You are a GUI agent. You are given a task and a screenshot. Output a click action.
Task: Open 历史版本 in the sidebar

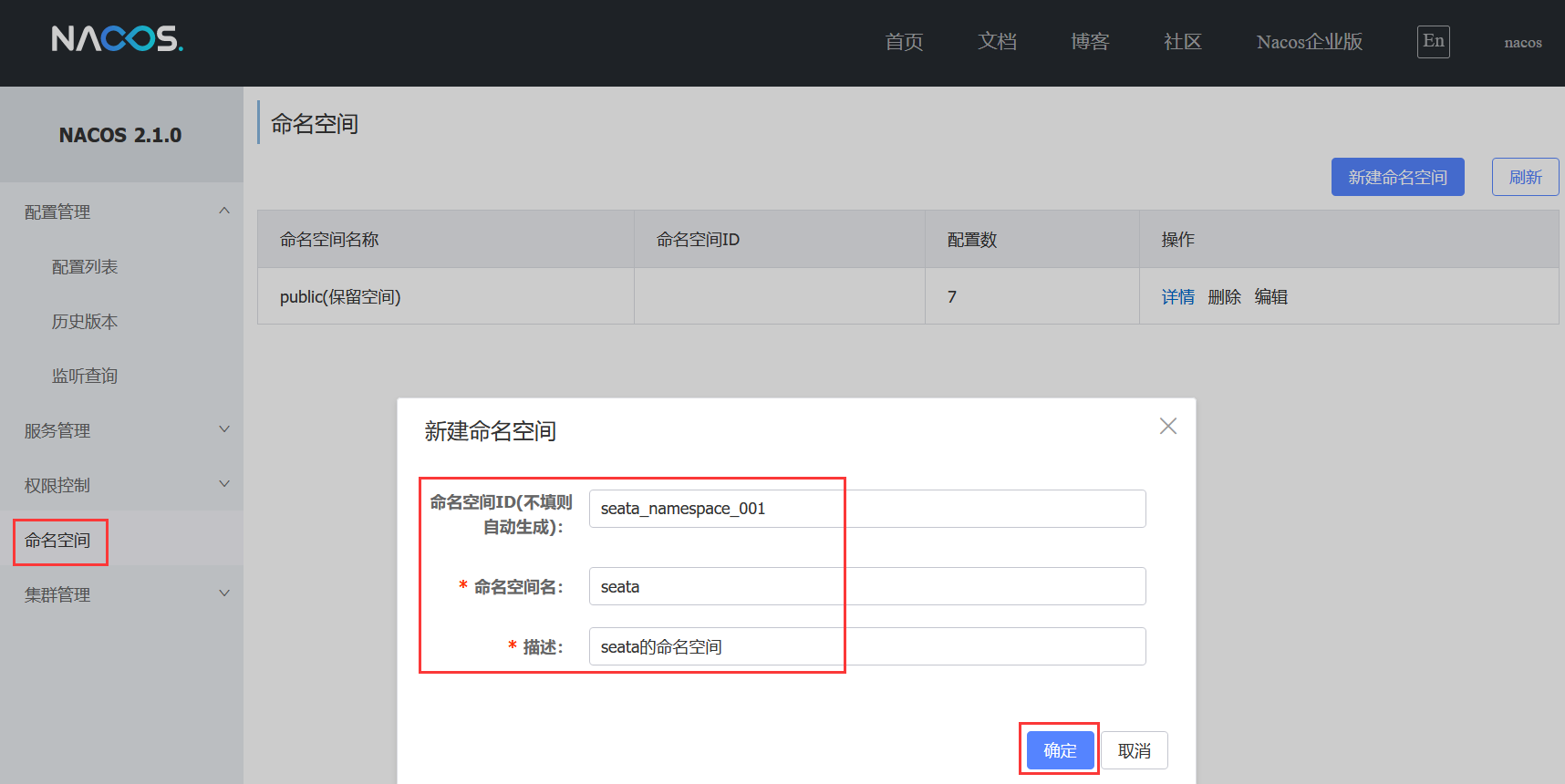(x=85, y=322)
